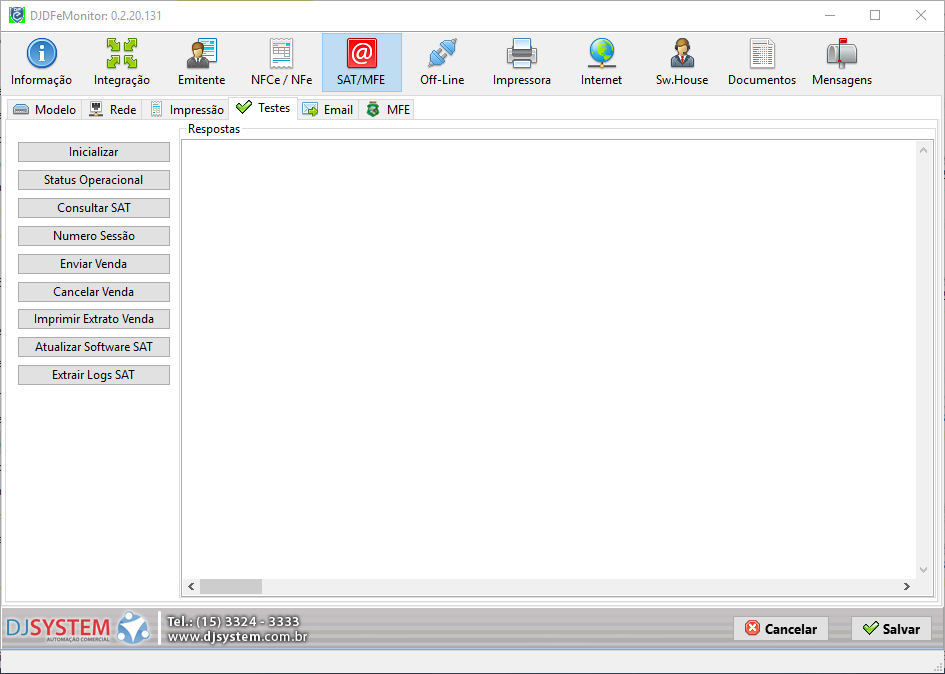Viewport: 945px width, 674px height.
Task: Switch to the Rede tab
Action: [112, 110]
